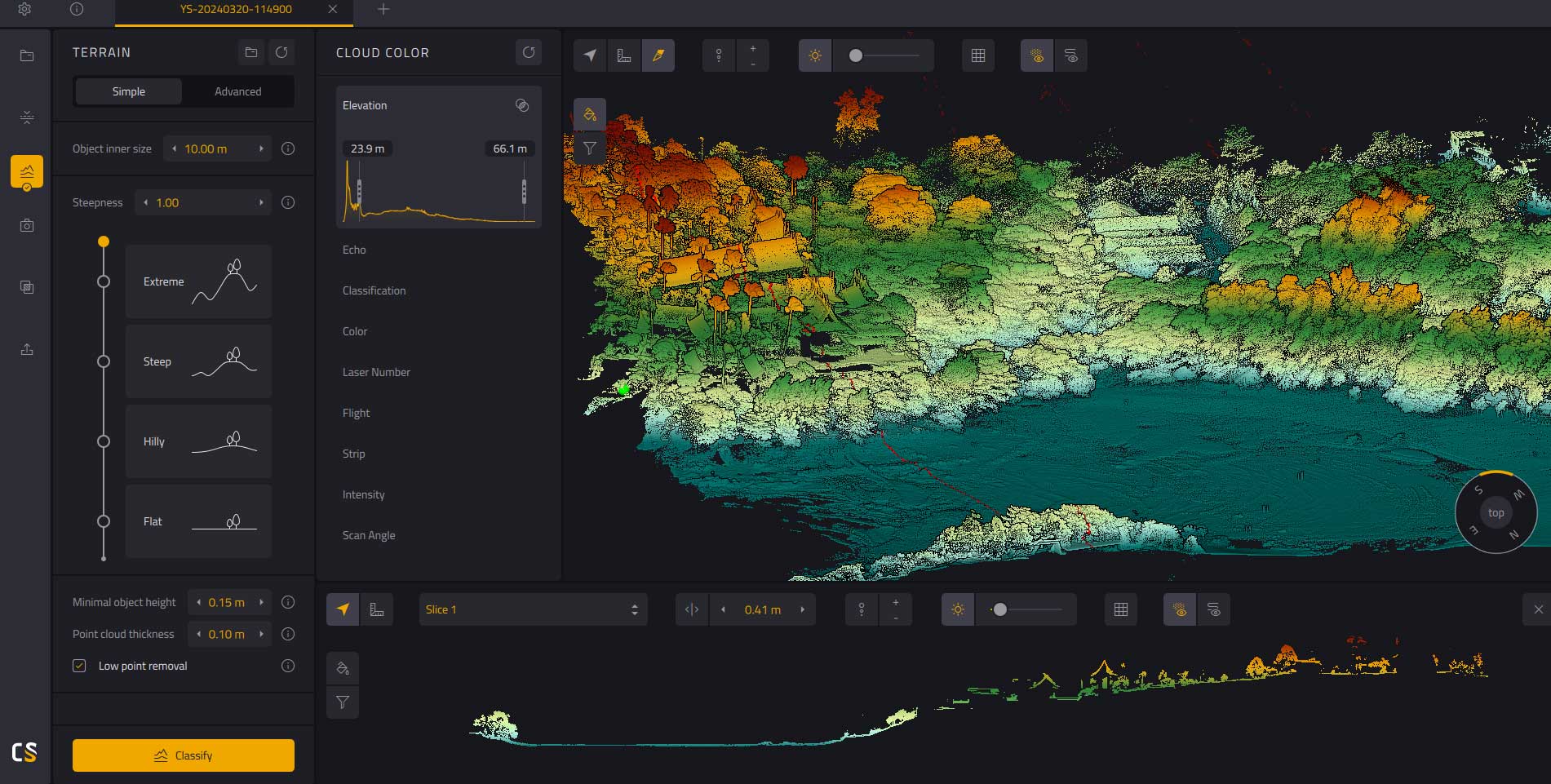The height and width of the screenshot is (784, 1551).
Task: Reset the Cloud Color panel via refresh button
Action: pyautogui.click(x=529, y=52)
